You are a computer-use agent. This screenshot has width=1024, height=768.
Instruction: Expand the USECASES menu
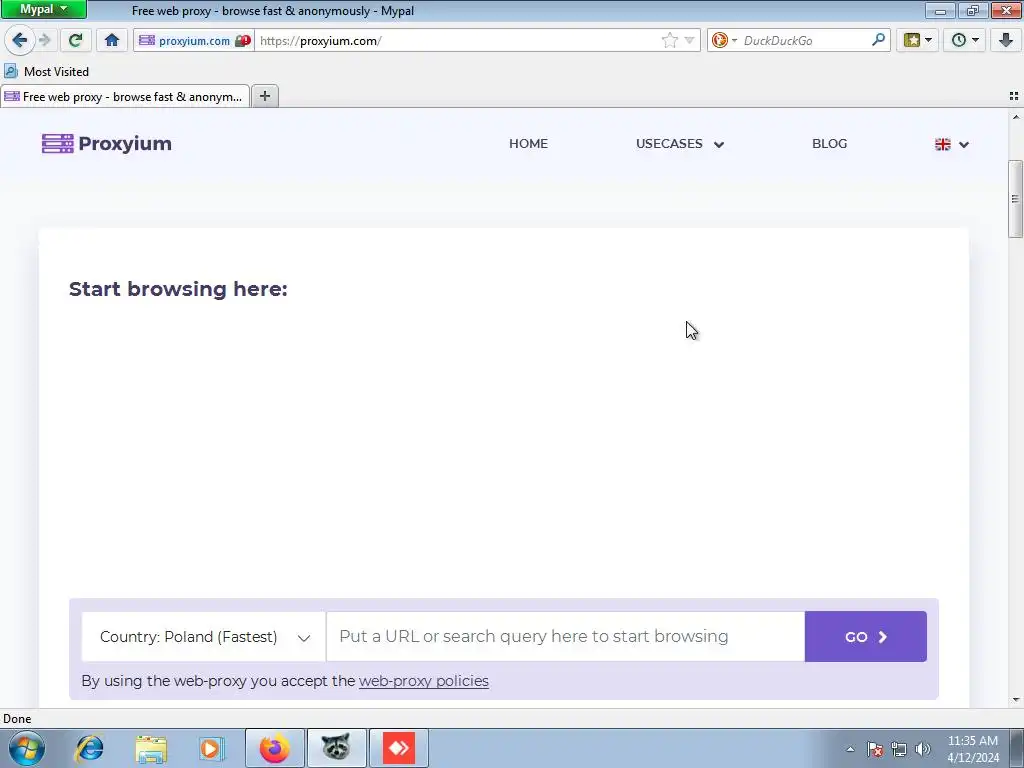(x=680, y=144)
